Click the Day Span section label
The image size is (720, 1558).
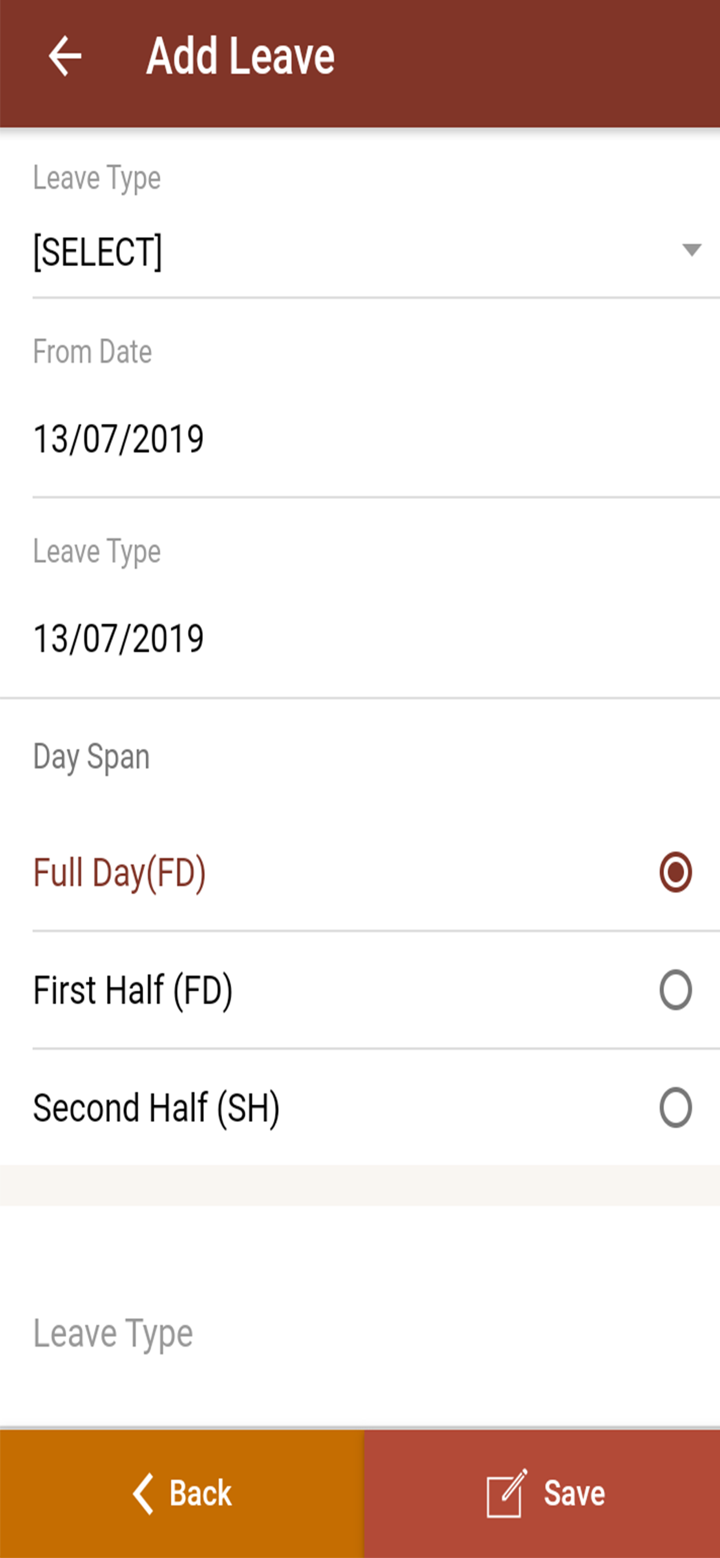pyautogui.click(x=91, y=757)
